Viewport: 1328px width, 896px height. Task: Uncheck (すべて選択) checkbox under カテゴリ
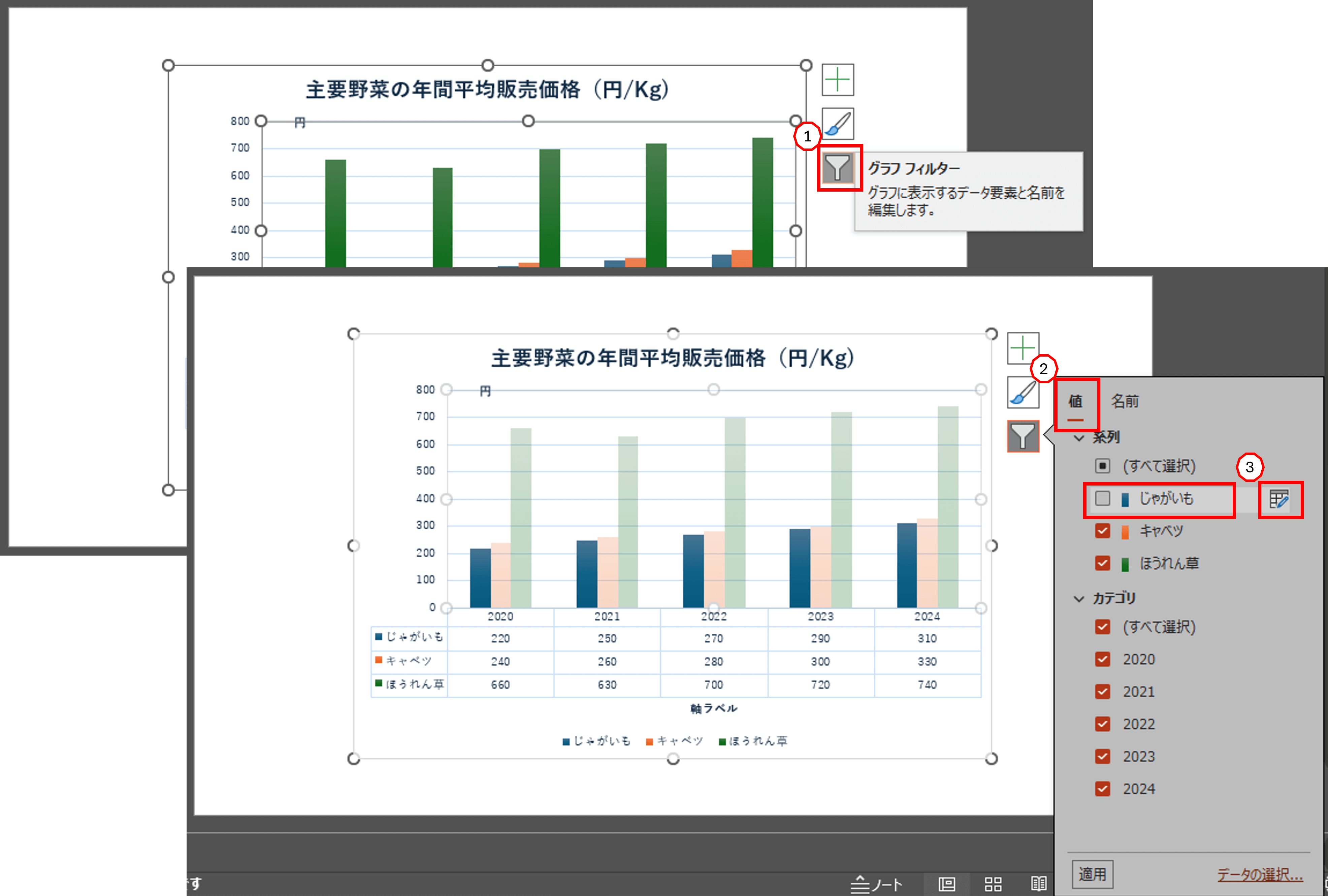tap(1102, 627)
